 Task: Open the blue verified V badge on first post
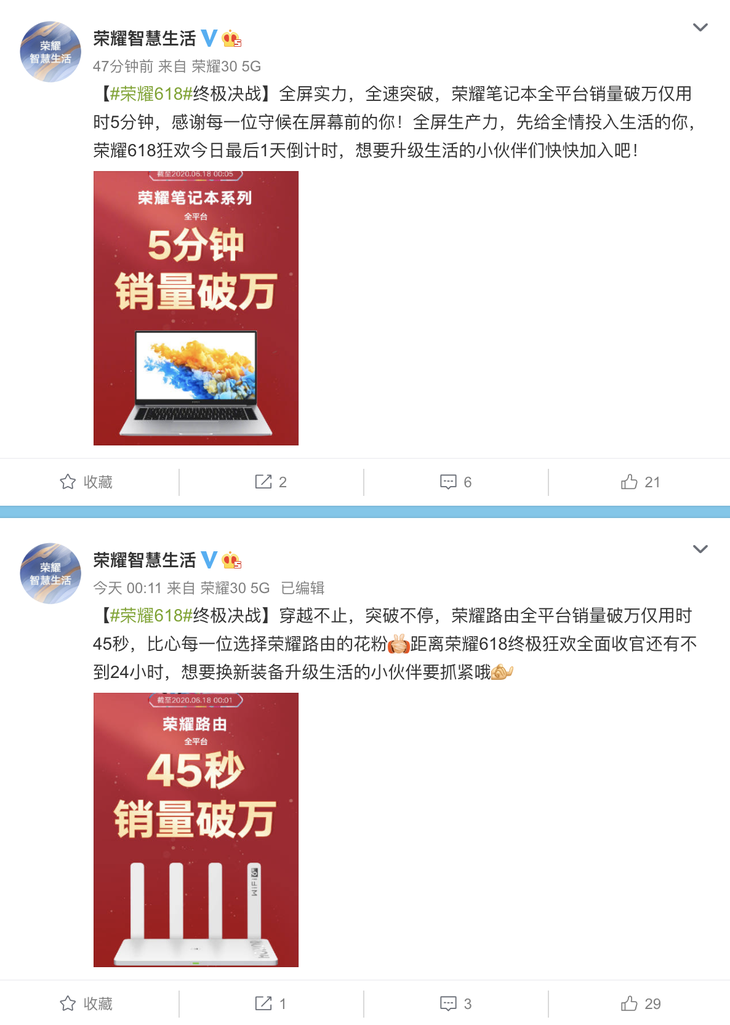click(x=209, y=38)
